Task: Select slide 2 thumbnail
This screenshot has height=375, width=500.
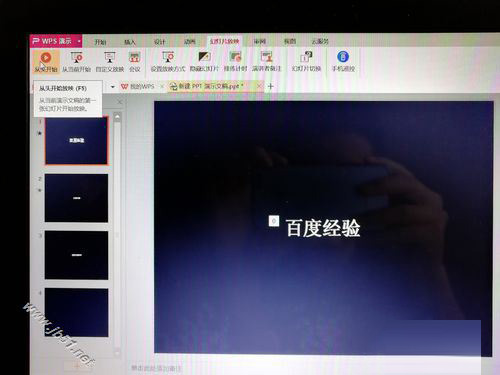Action: coord(76,198)
